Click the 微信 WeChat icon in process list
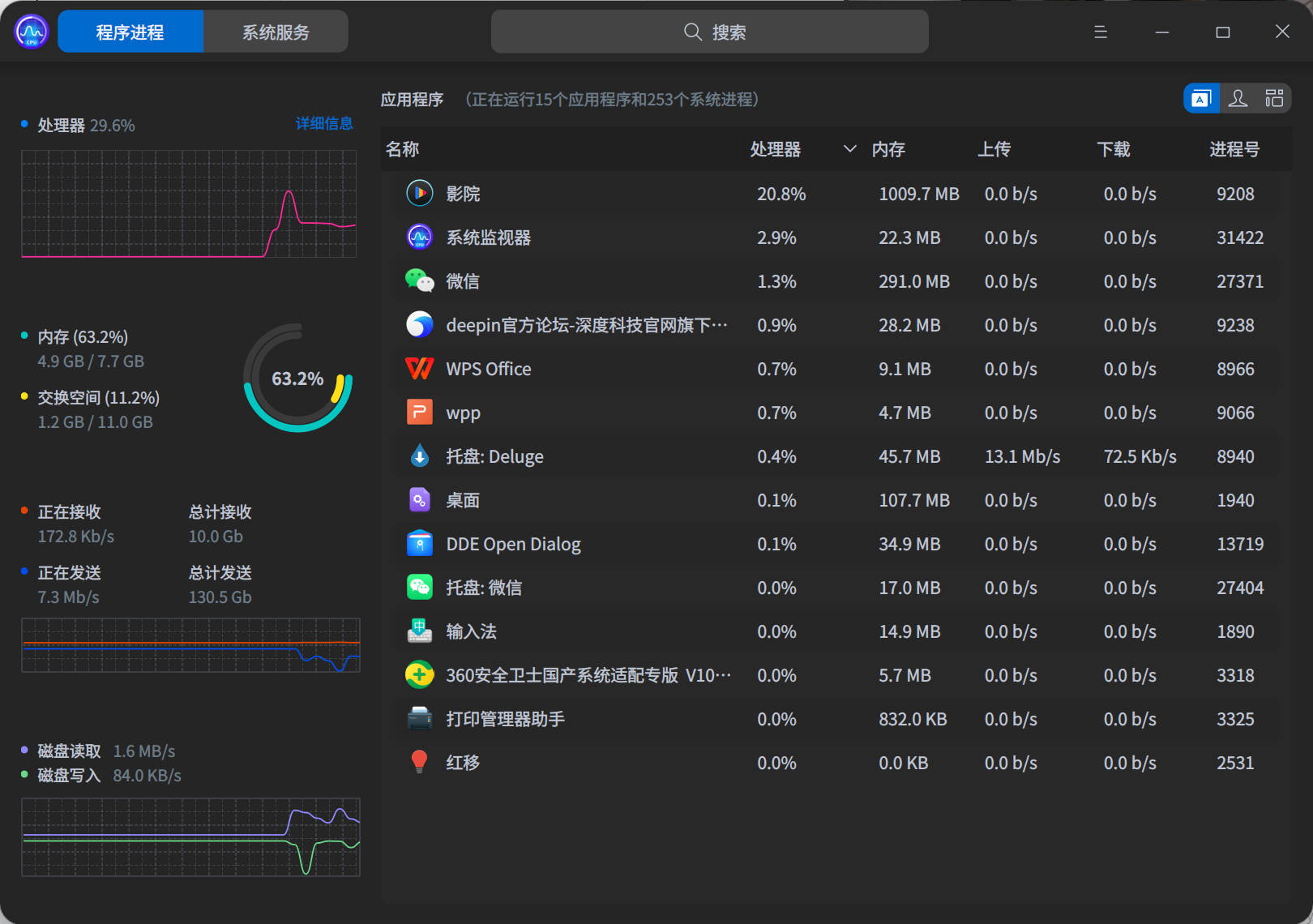Viewport: 1313px width, 924px height. 419,281
